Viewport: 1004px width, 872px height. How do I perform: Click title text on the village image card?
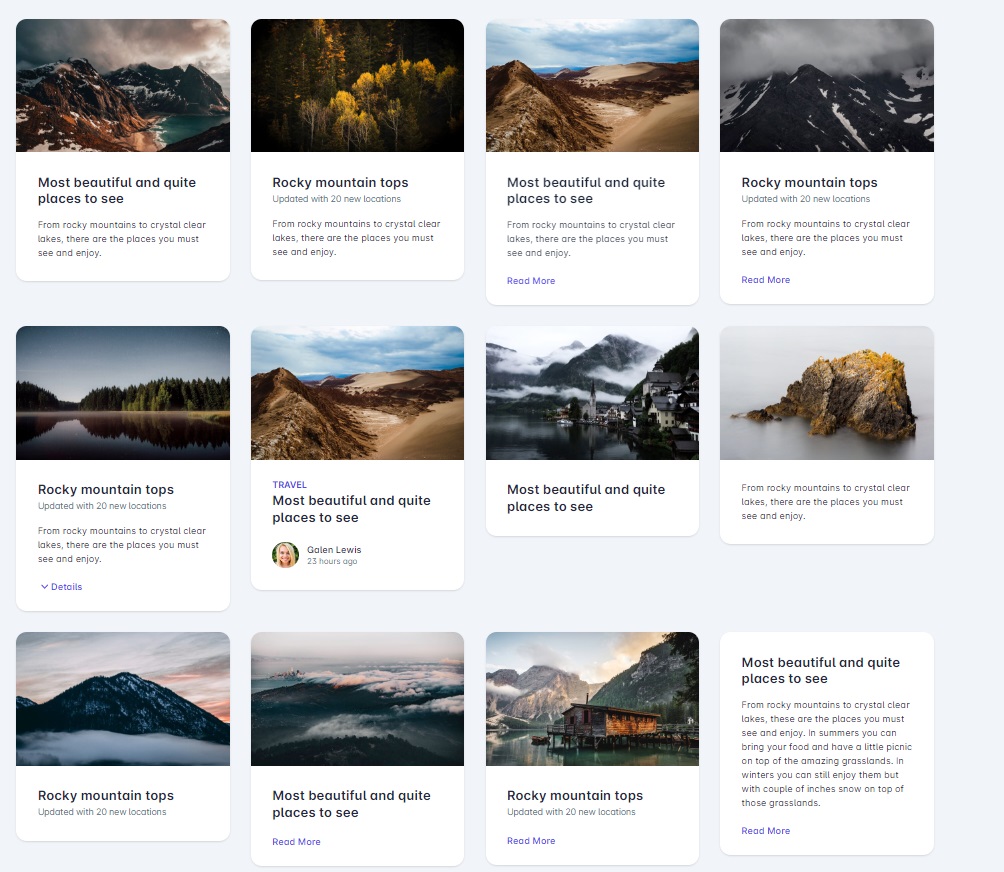pos(585,498)
